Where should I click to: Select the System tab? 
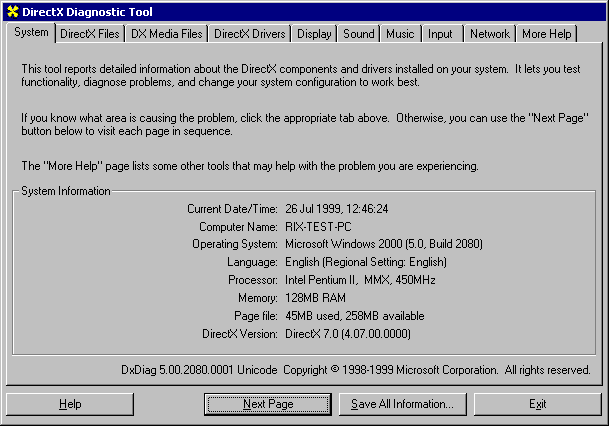(31, 33)
